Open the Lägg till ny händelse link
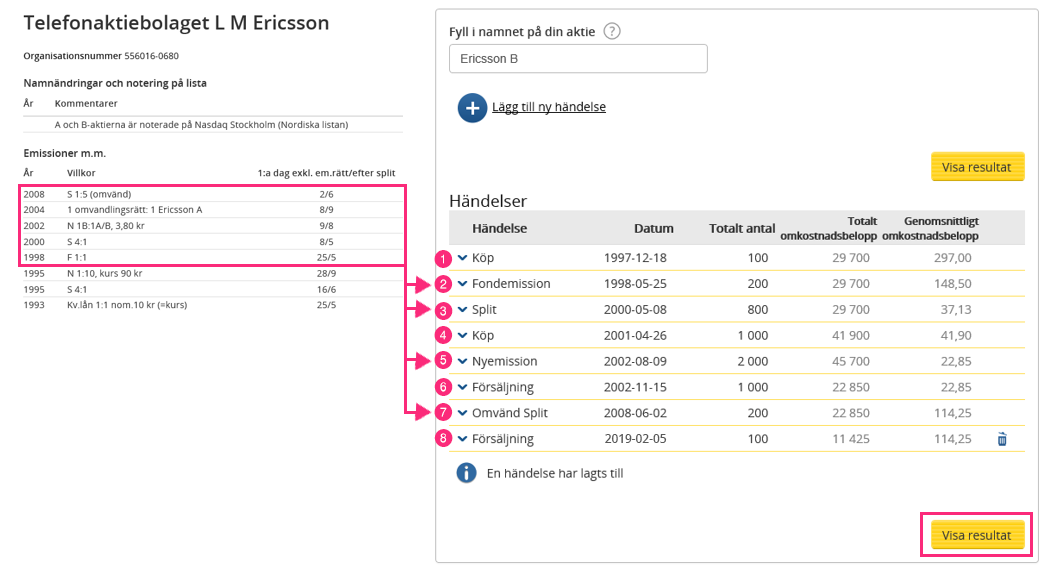1050x568 pixels. click(x=548, y=107)
